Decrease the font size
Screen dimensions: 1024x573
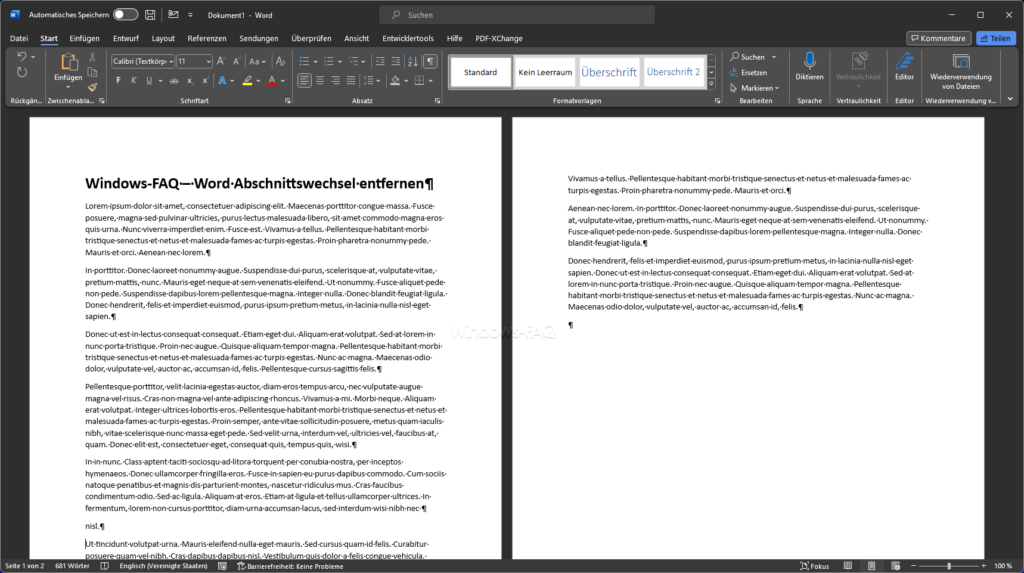[x=236, y=61]
